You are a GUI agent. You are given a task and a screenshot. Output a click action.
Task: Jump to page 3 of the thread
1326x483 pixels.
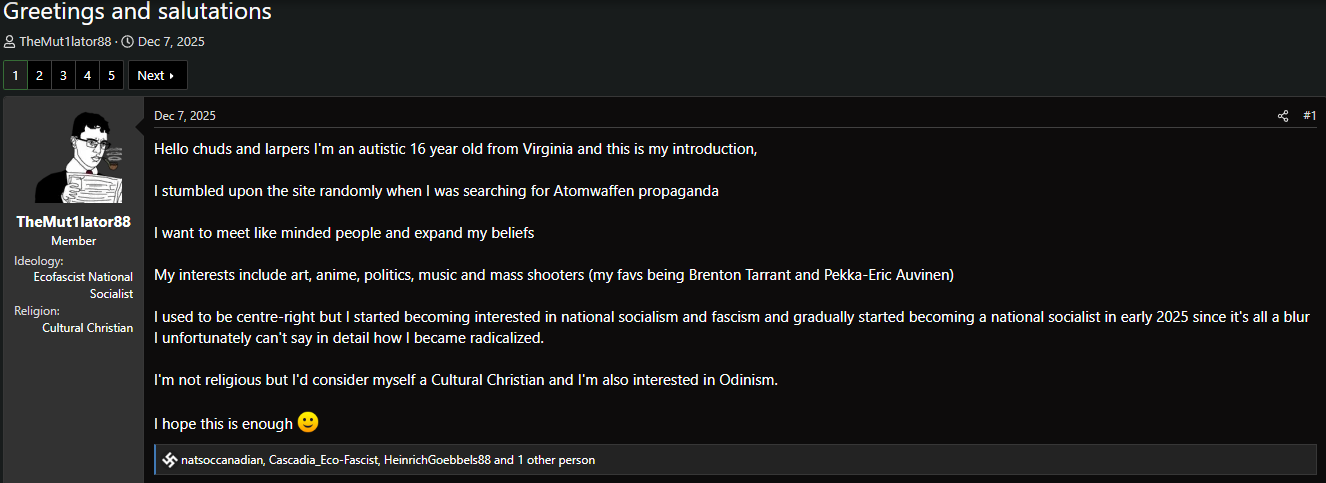(x=63, y=76)
